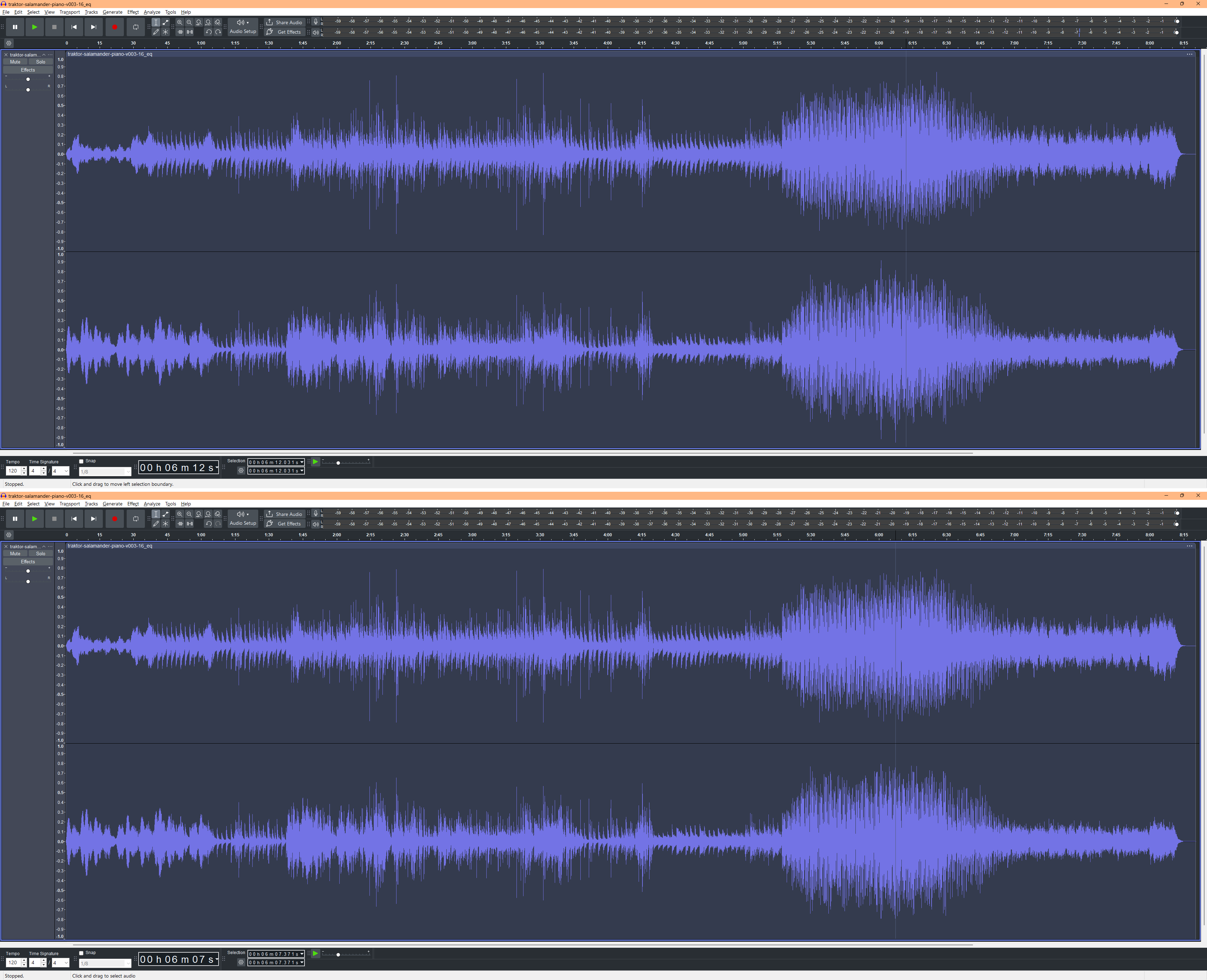Click the Undo arrow in the top window
This screenshot has height=980, width=1207.
tap(208, 32)
